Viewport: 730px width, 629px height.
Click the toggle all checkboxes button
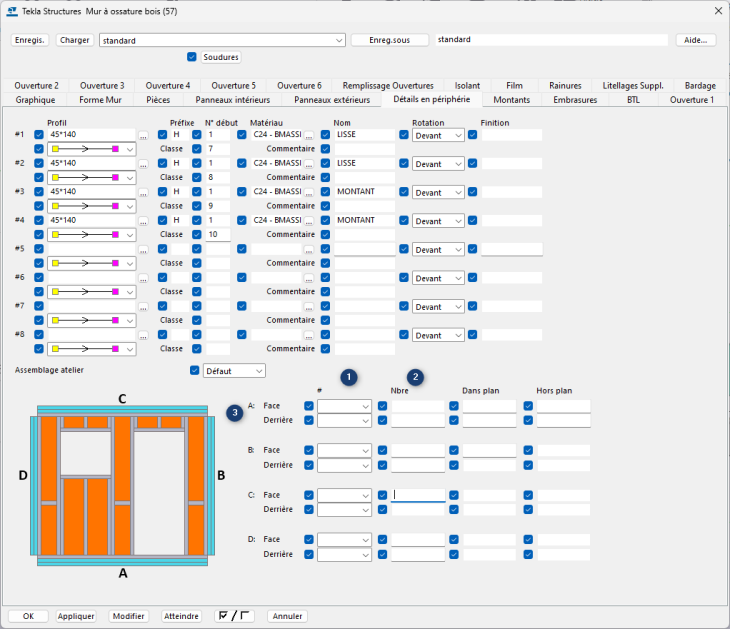234,616
